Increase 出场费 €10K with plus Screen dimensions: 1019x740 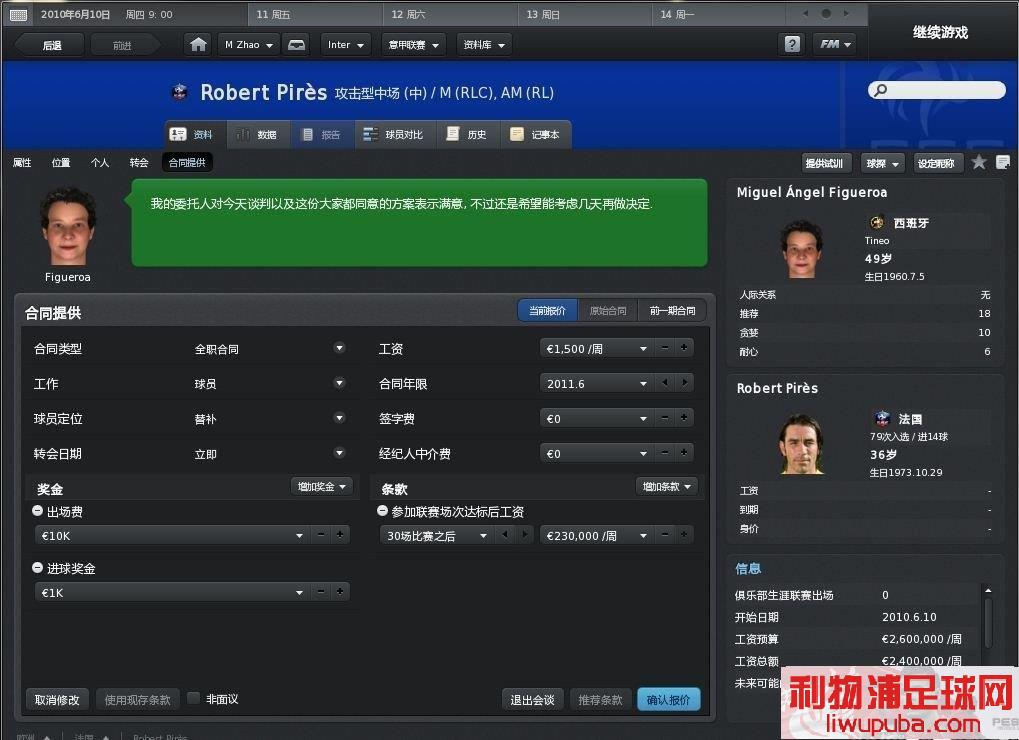(339, 535)
